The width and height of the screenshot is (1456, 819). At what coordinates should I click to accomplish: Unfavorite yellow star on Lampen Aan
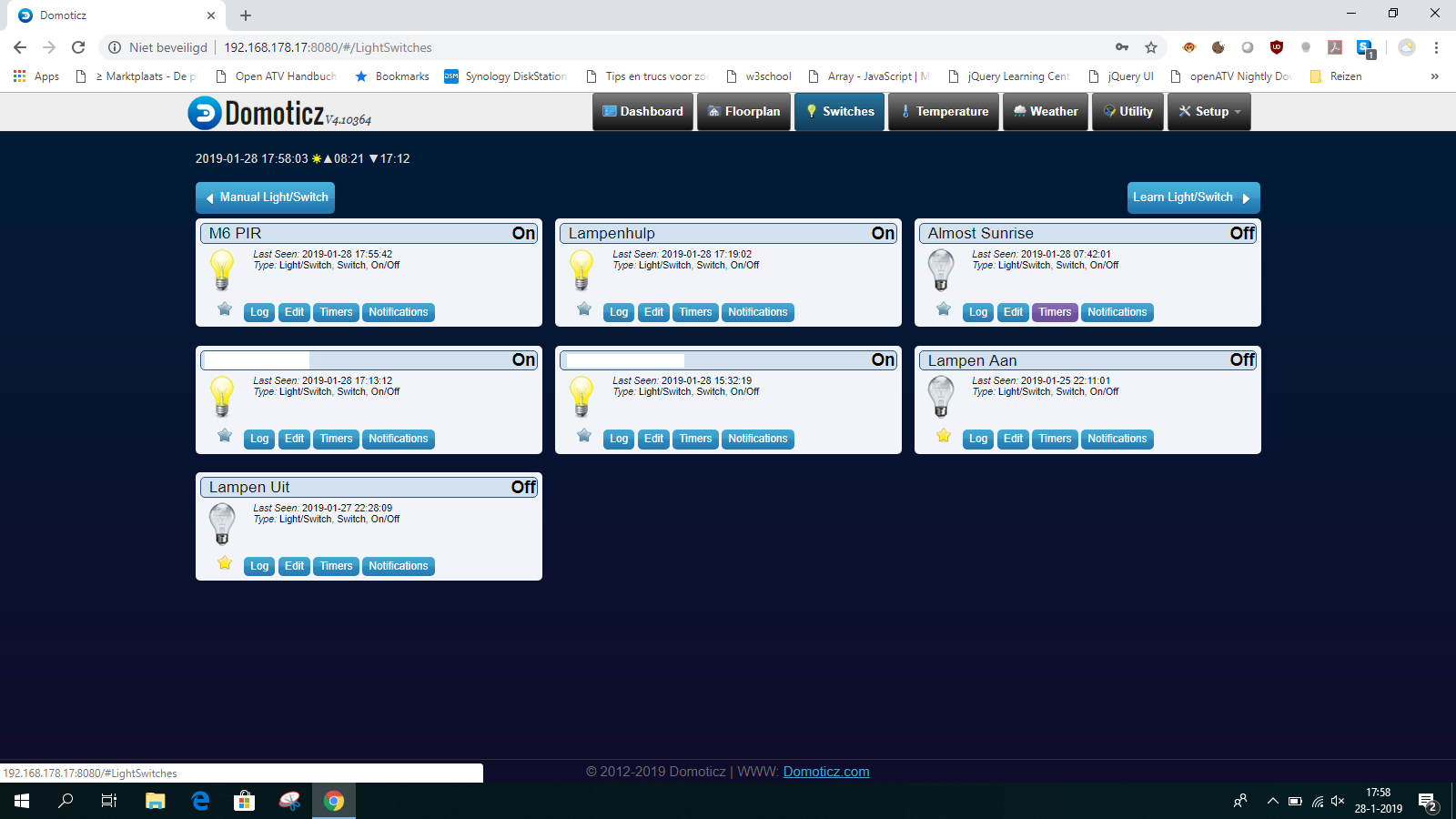(944, 436)
